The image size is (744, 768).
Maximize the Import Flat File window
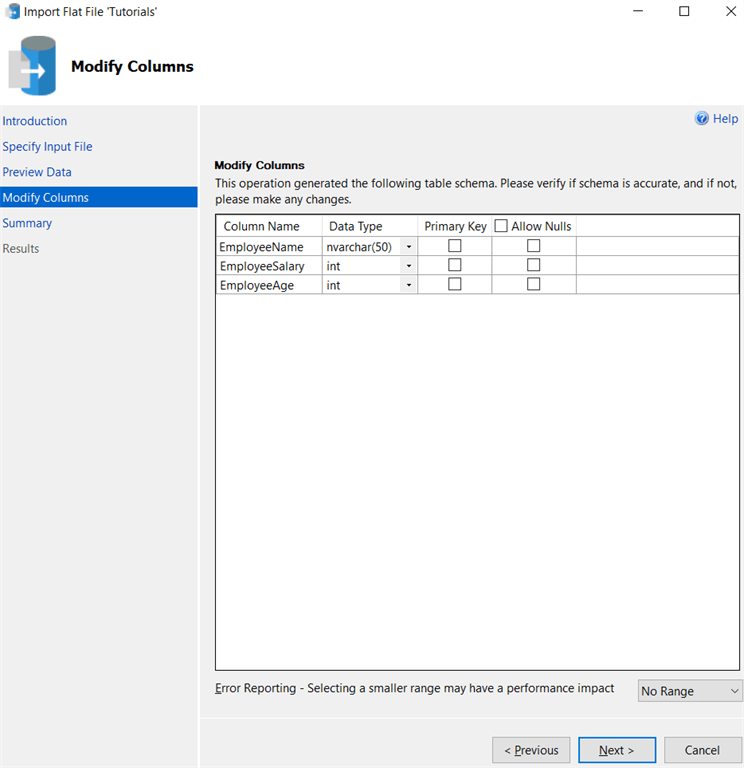pos(684,11)
